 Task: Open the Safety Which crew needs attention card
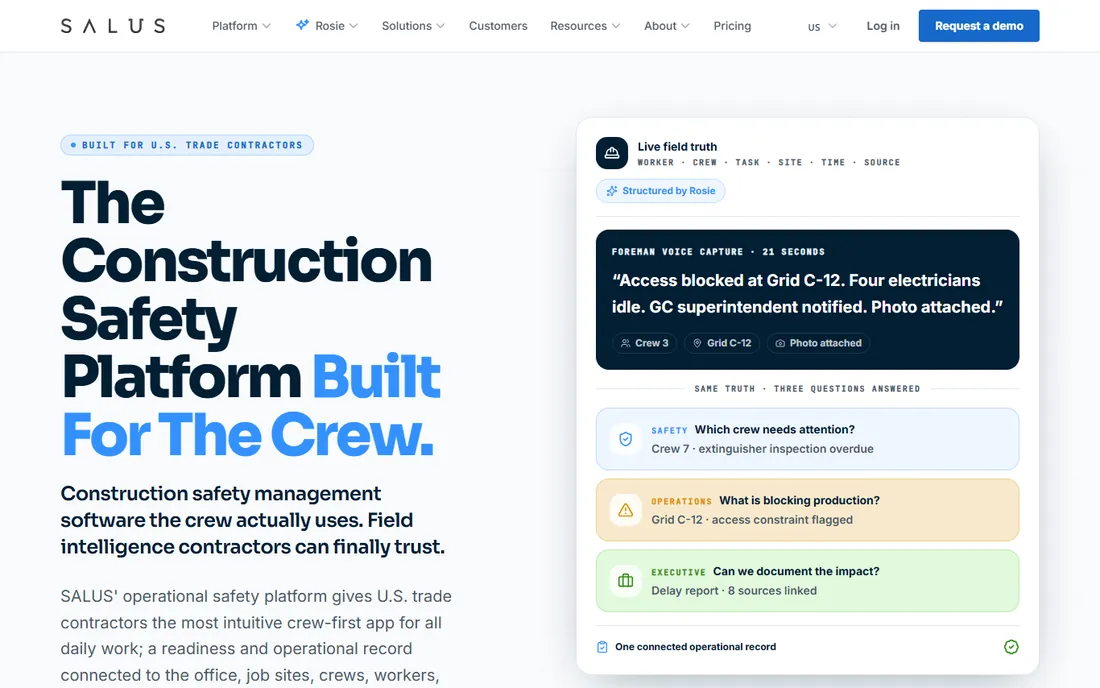click(x=807, y=439)
